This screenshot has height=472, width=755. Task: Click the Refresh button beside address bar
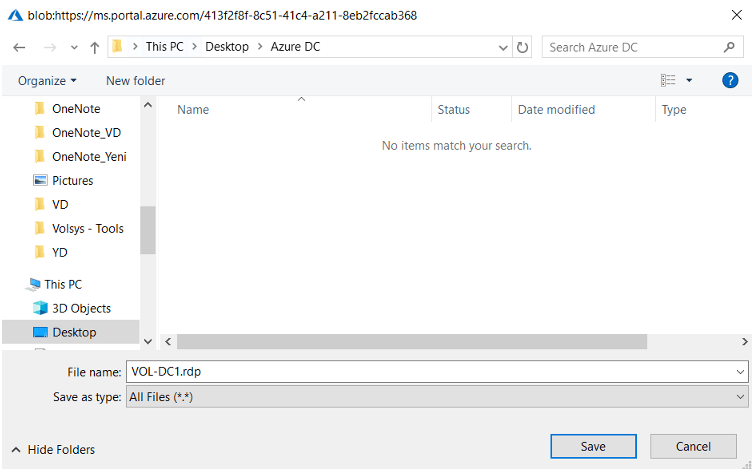523,47
